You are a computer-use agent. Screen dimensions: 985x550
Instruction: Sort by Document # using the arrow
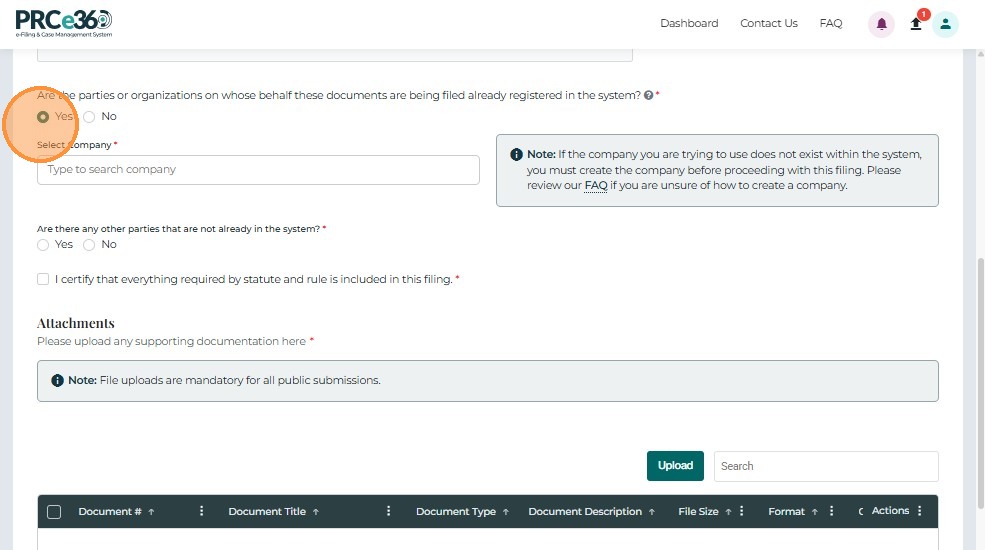(x=151, y=512)
